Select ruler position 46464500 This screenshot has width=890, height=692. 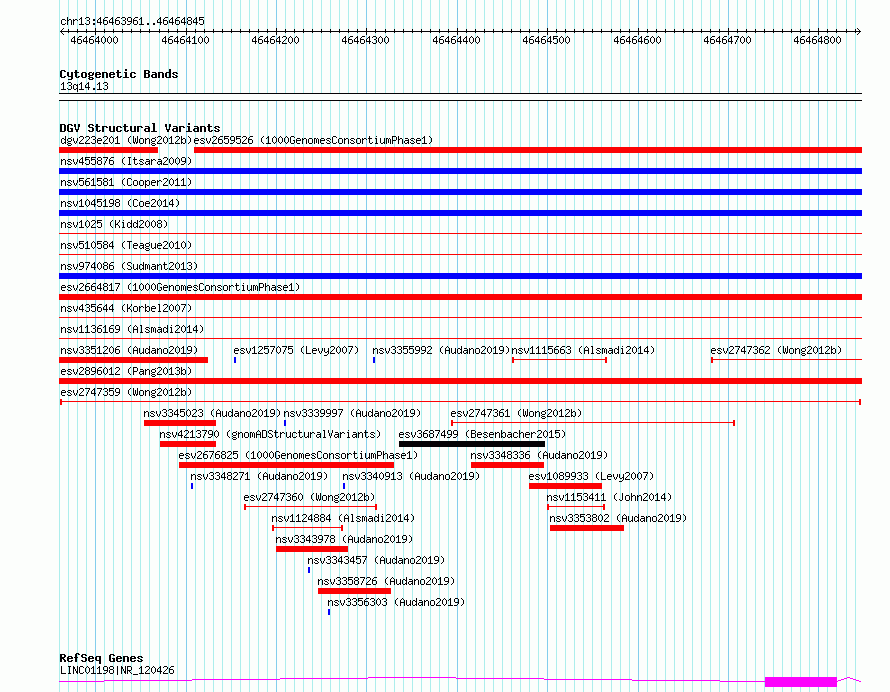pos(546,40)
